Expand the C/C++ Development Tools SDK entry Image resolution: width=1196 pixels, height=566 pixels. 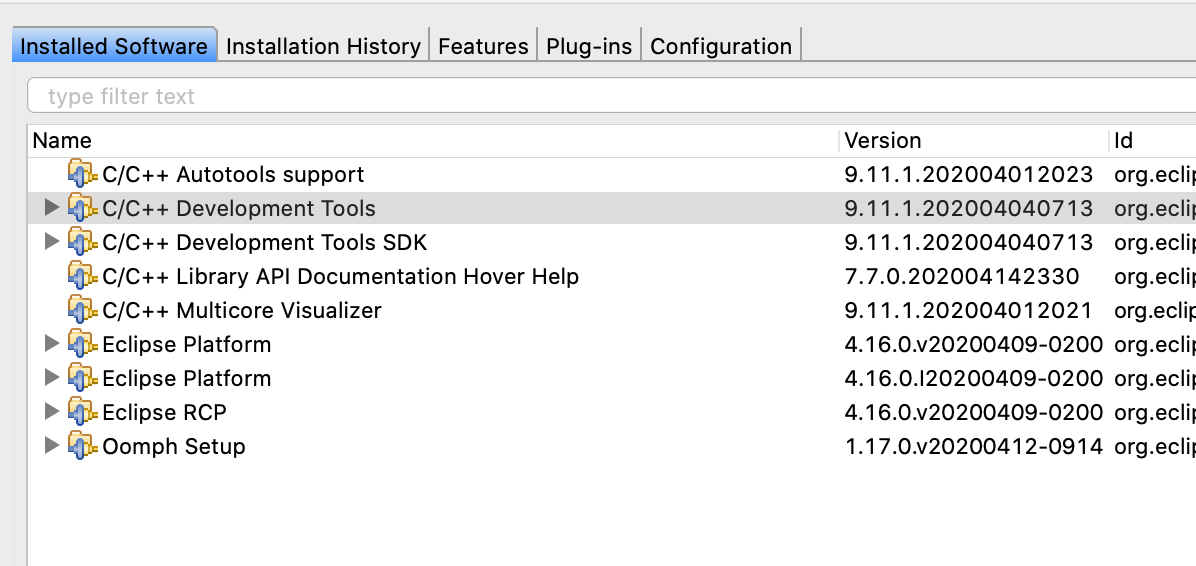[x=52, y=242]
